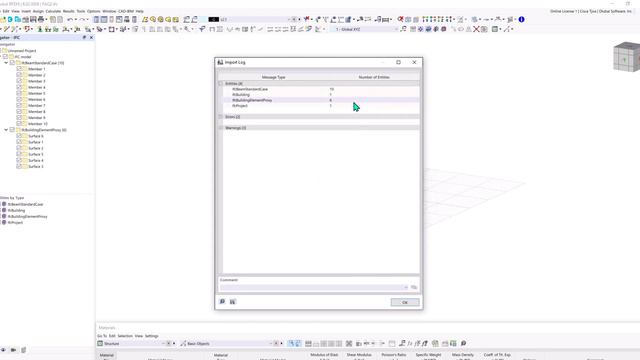Image resolution: width=640 pixels, height=360 pixels.
Task: Click the red X delete icon in second toolbar
Action: [x=476, y=29]
